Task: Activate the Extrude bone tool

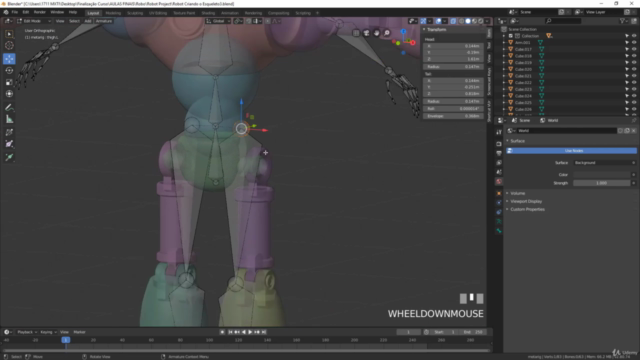Action: (9, 157)
